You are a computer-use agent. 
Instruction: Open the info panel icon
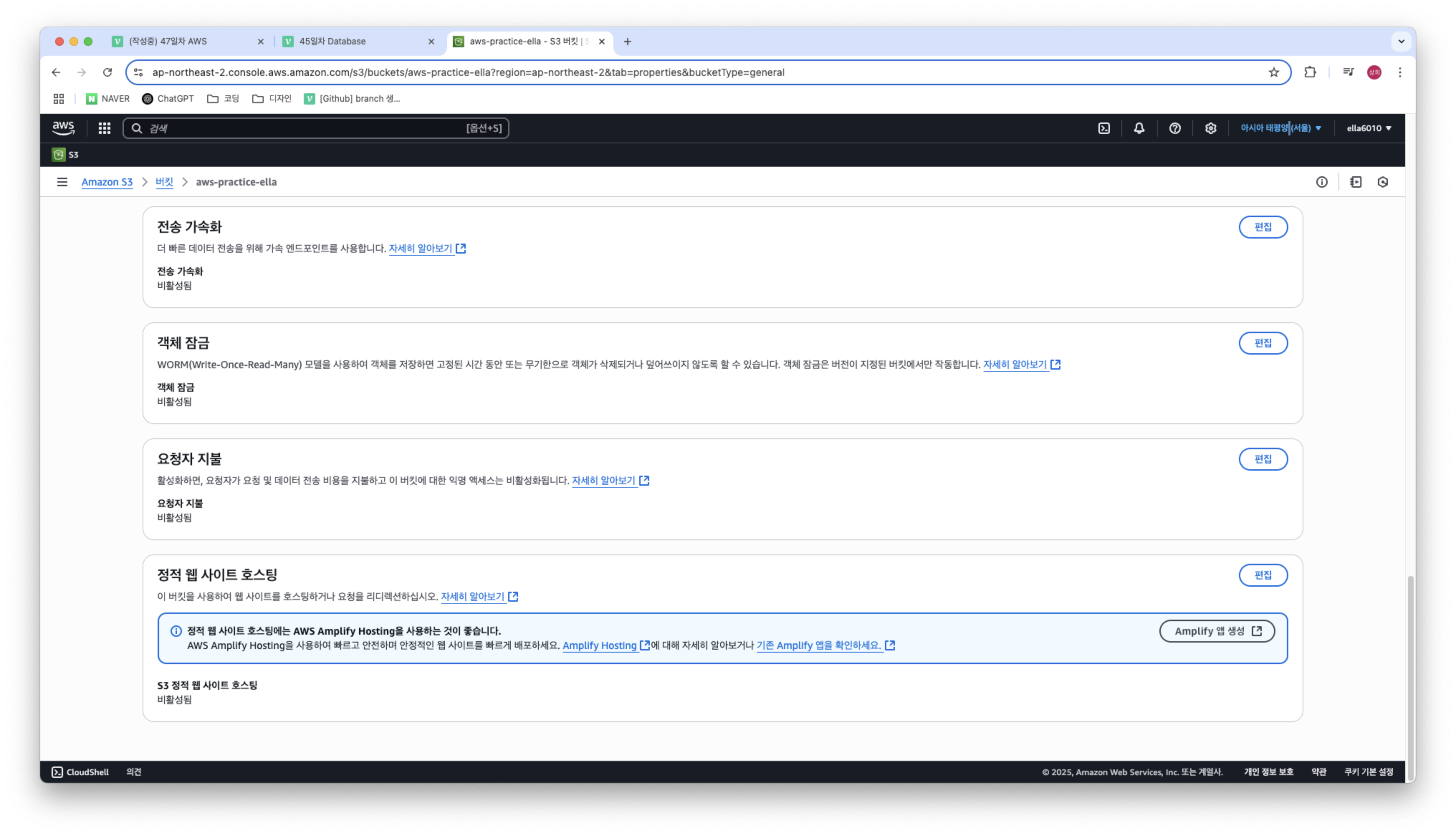click(1322, 182)
